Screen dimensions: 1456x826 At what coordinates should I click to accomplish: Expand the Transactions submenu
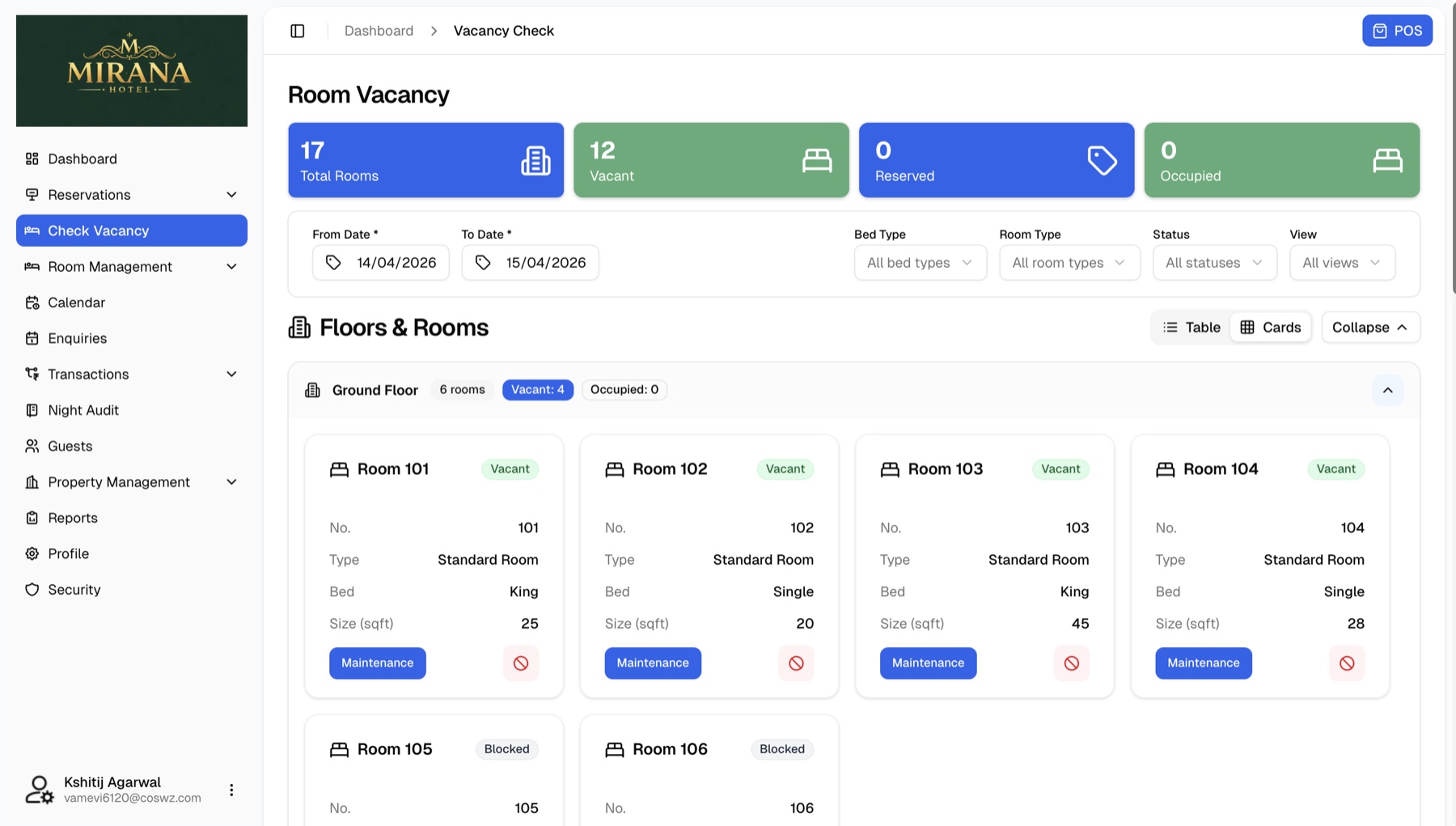pos(231,374)
